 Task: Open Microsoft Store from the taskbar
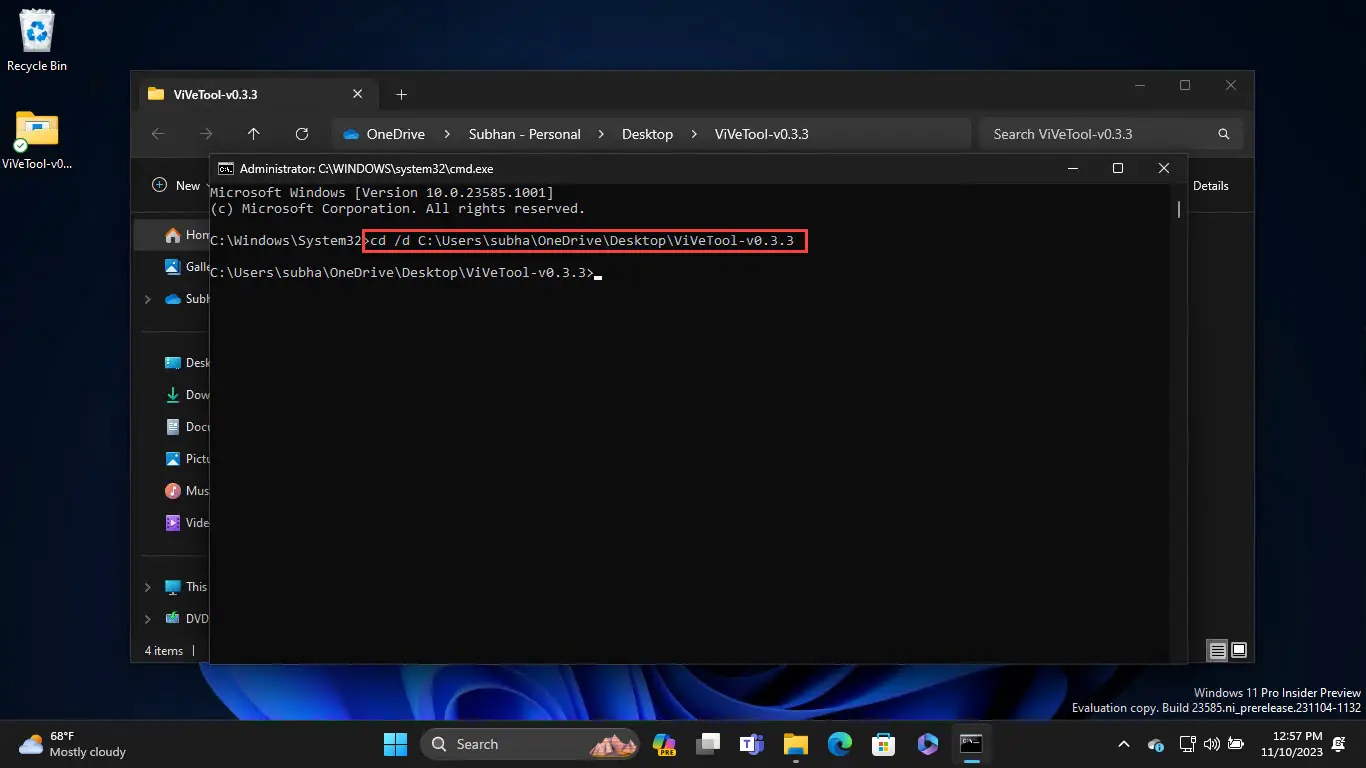pyautogui.click(x=883, y=744)
